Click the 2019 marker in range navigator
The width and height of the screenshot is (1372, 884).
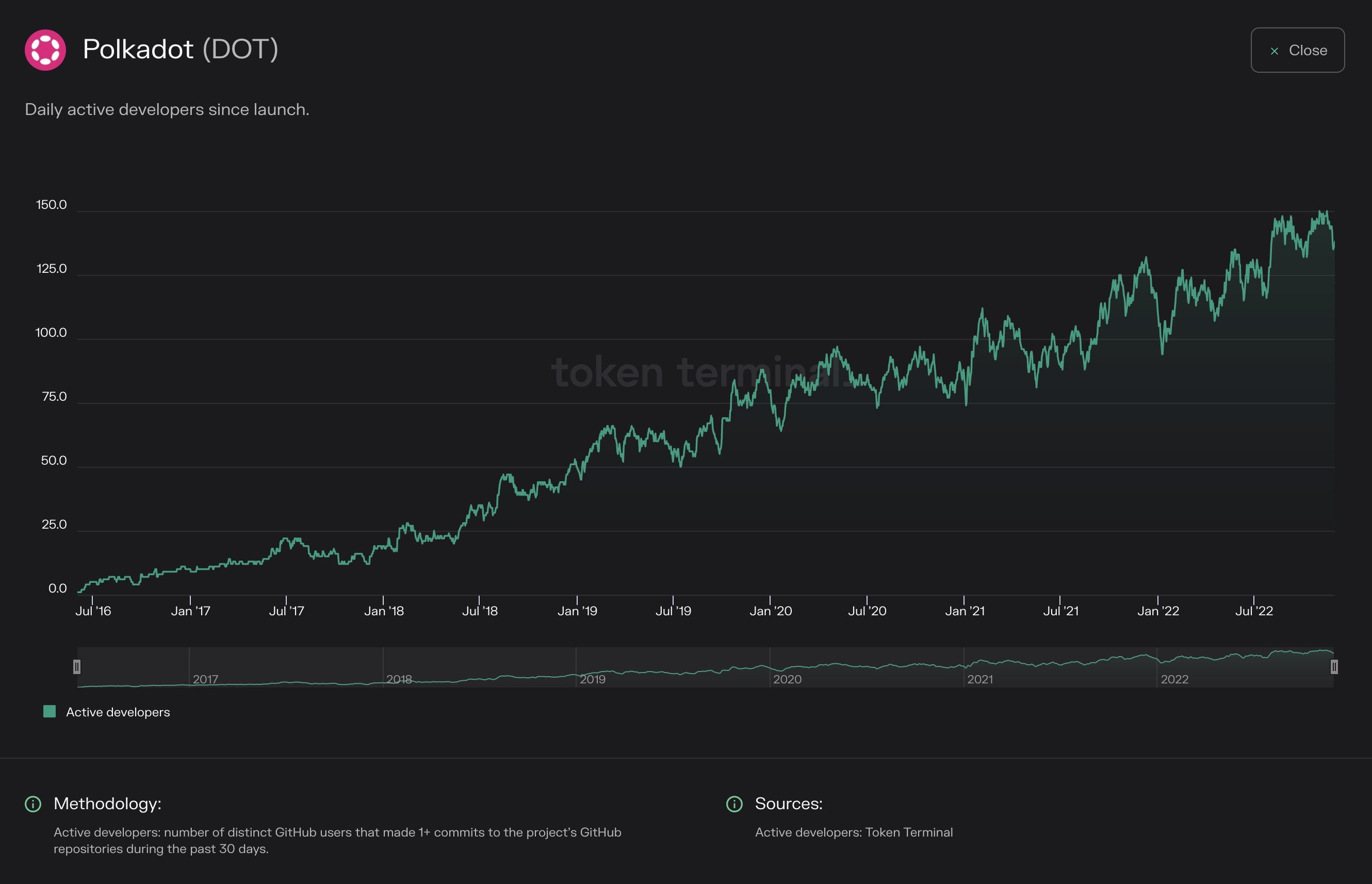click(593, 679)
